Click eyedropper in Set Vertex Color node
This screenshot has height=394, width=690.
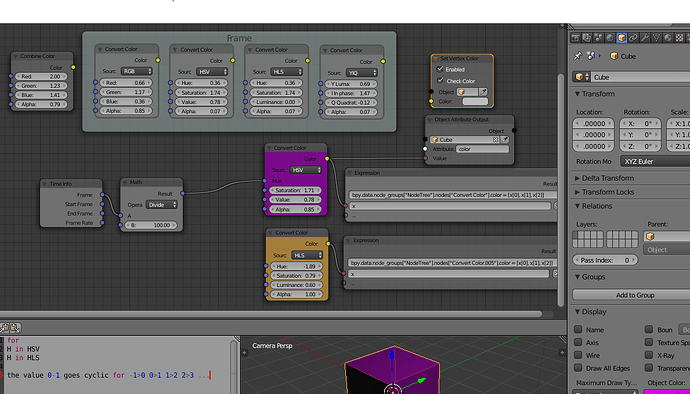pos(483,92)
